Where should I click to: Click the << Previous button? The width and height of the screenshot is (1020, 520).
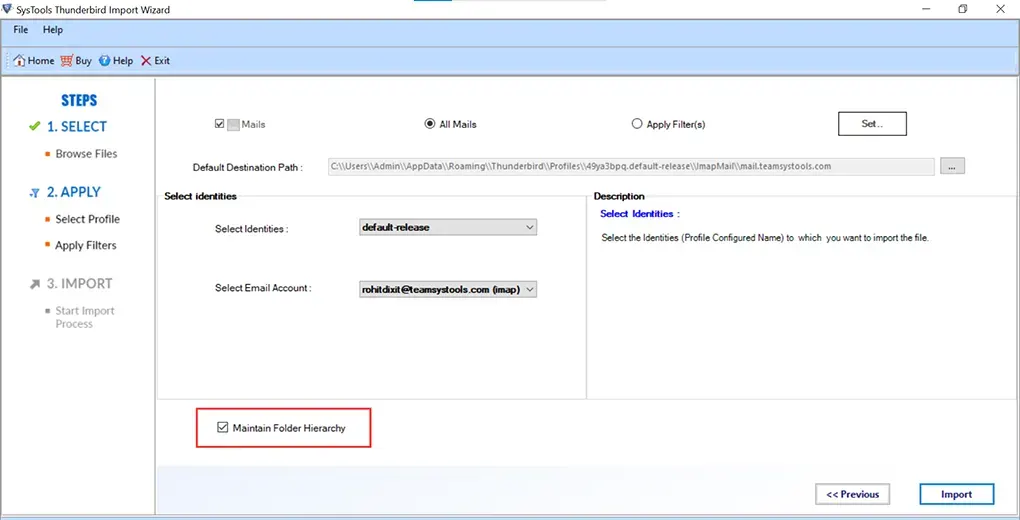[852, 494]
